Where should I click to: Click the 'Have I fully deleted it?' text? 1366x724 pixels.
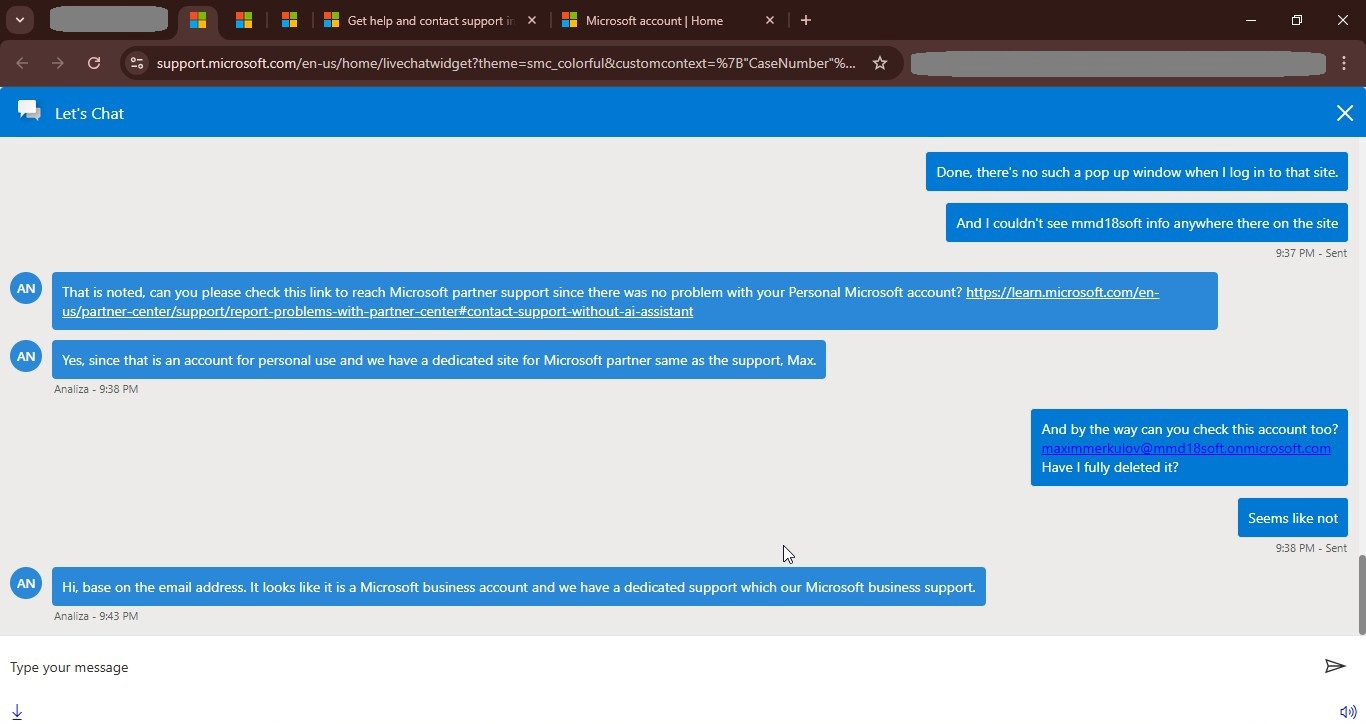click(1110, 467)
